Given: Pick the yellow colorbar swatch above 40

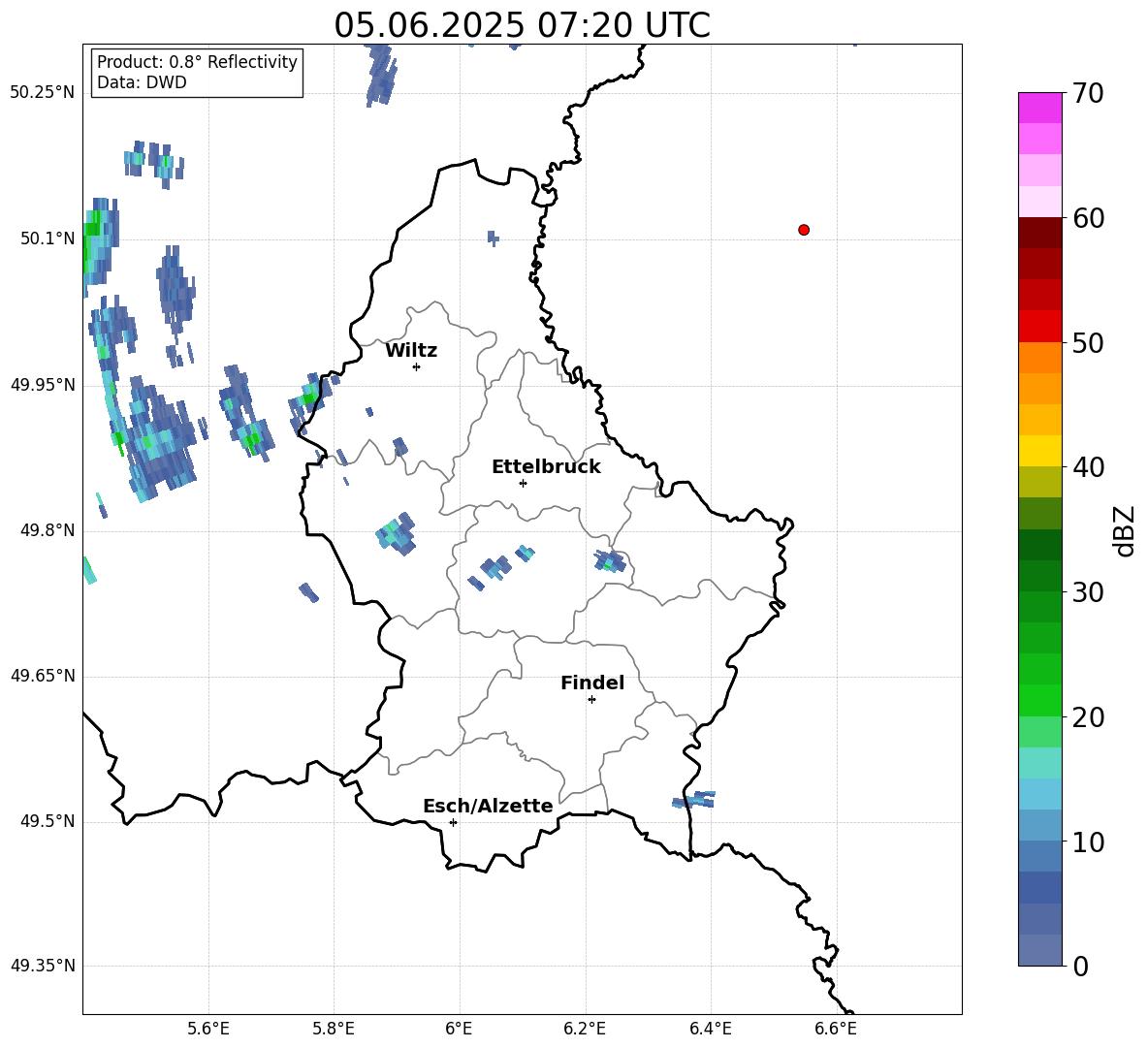Looking at the screenshot, I should click(1039, 451).
